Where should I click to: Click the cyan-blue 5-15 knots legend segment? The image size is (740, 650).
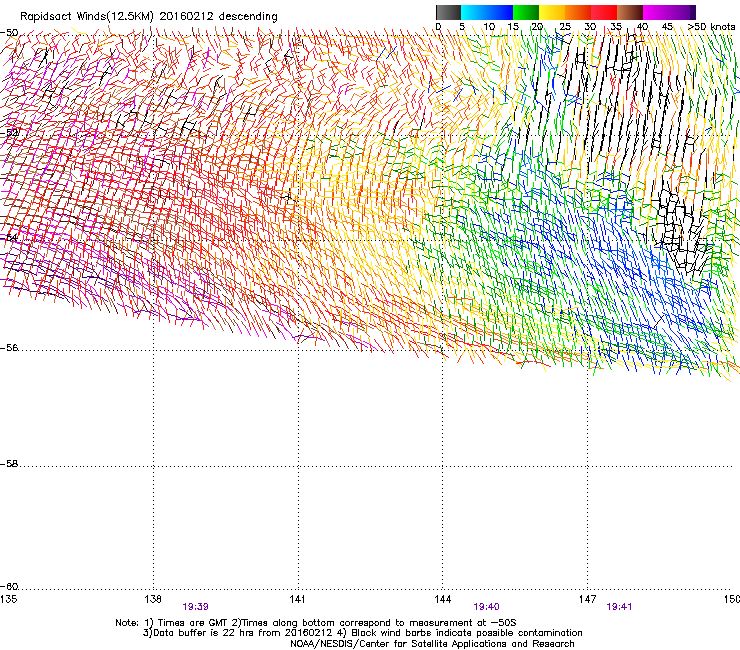tap(487, 12)
